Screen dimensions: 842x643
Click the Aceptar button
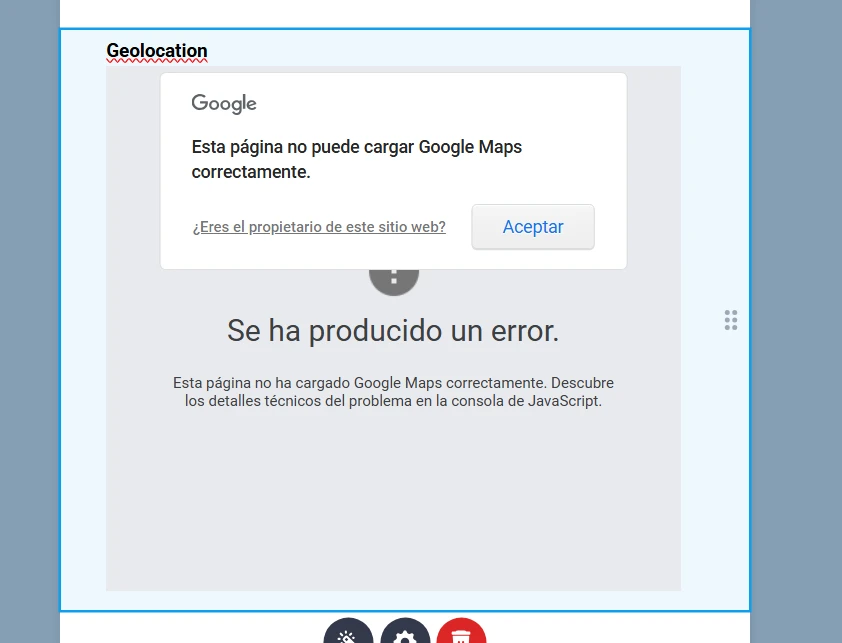click(533, 227)
